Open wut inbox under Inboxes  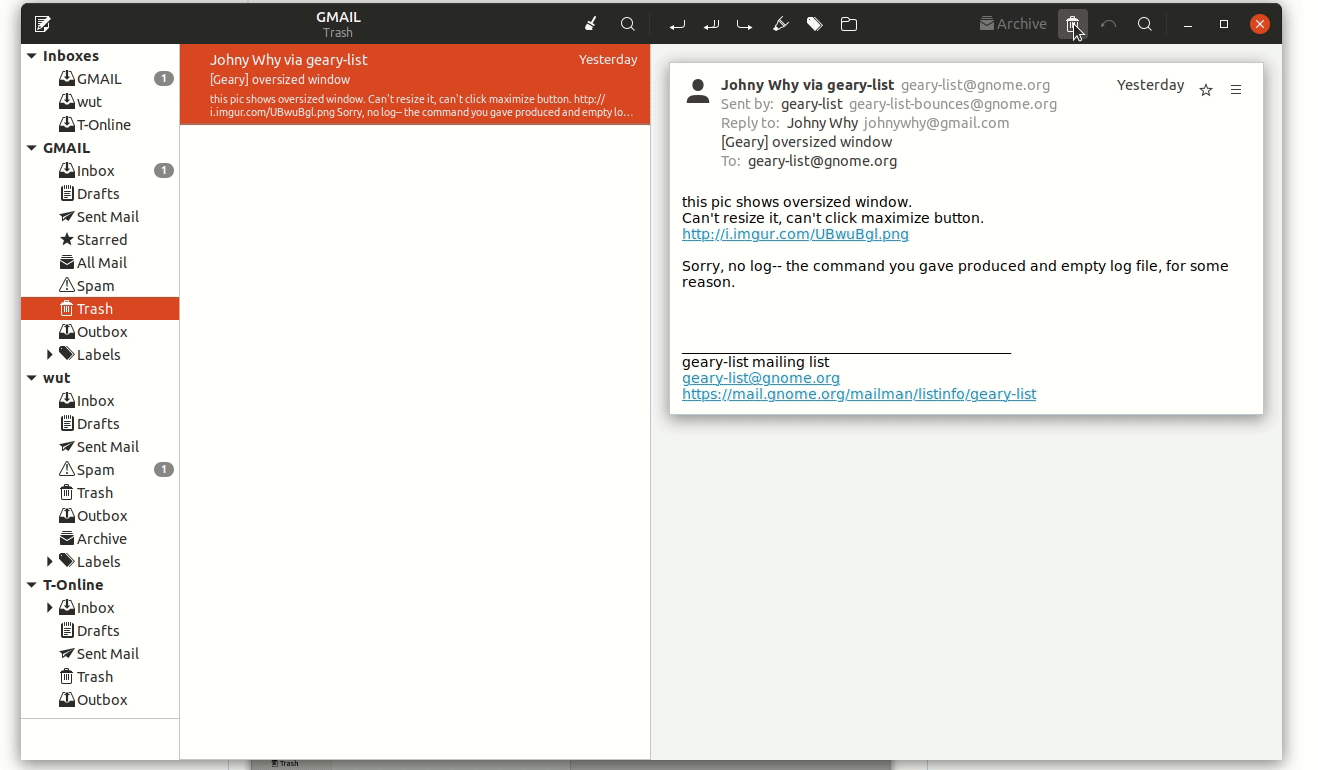(x=100, y=102)
